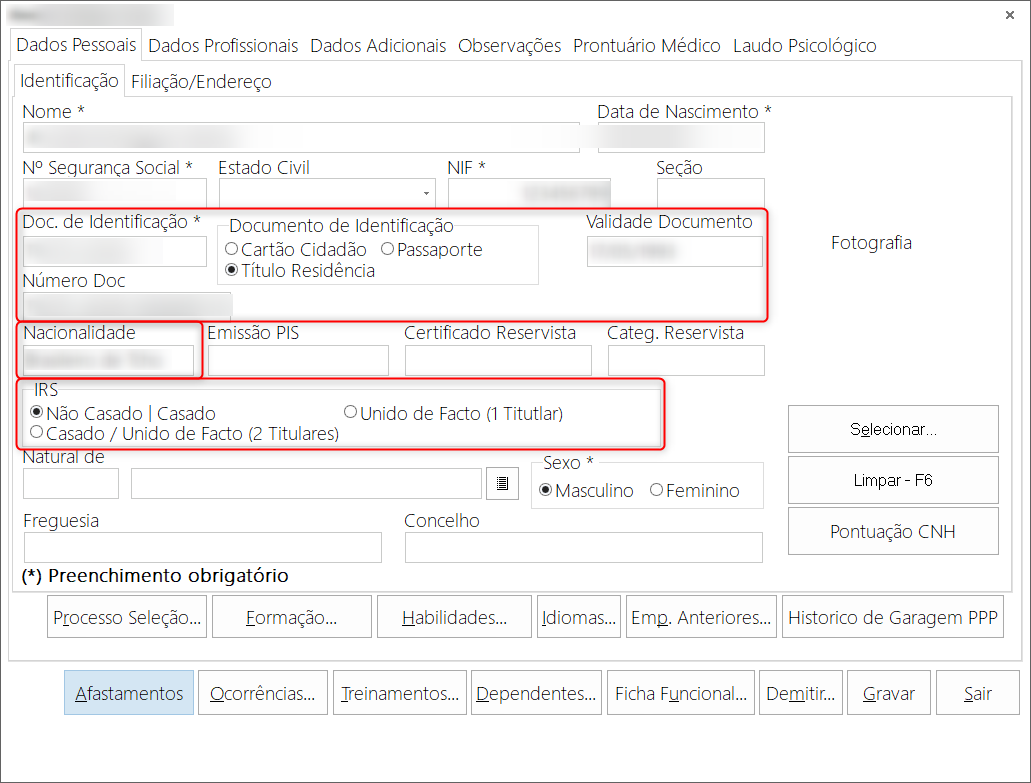Exit using the Sair button
This screenshot has height=783, width=1031.
978,693
